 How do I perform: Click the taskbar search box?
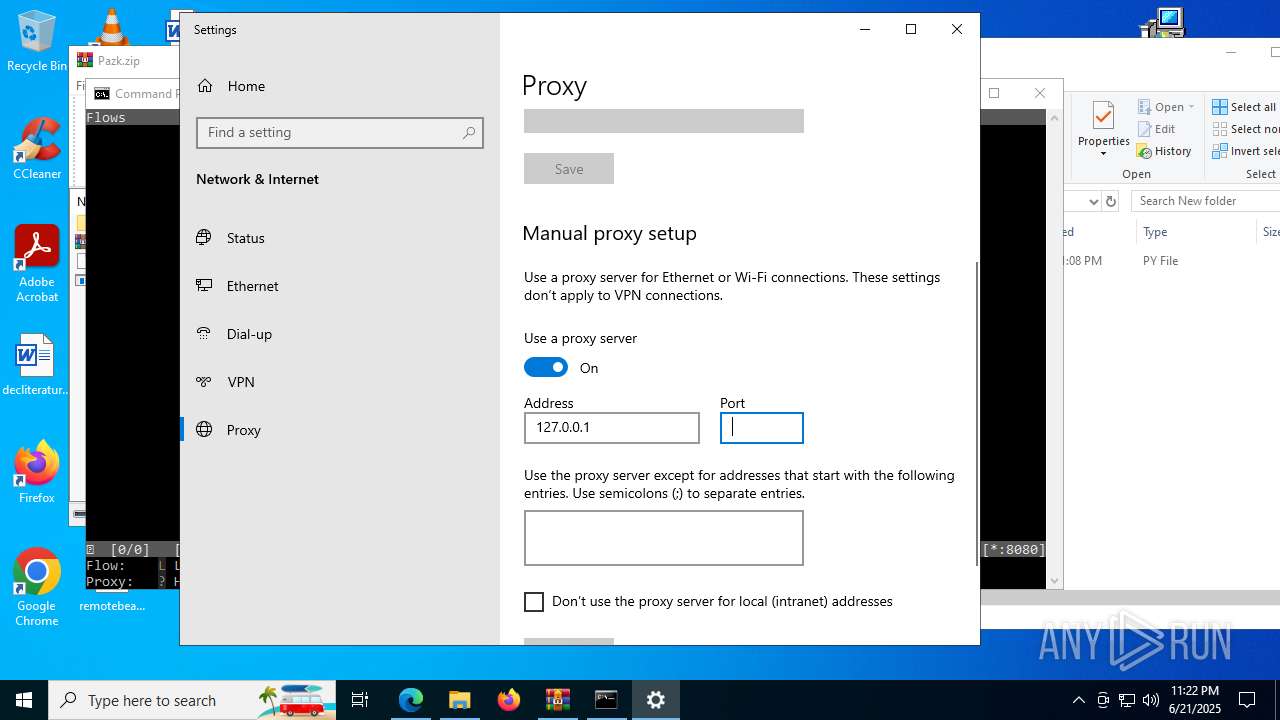click(x=192, y=700)
